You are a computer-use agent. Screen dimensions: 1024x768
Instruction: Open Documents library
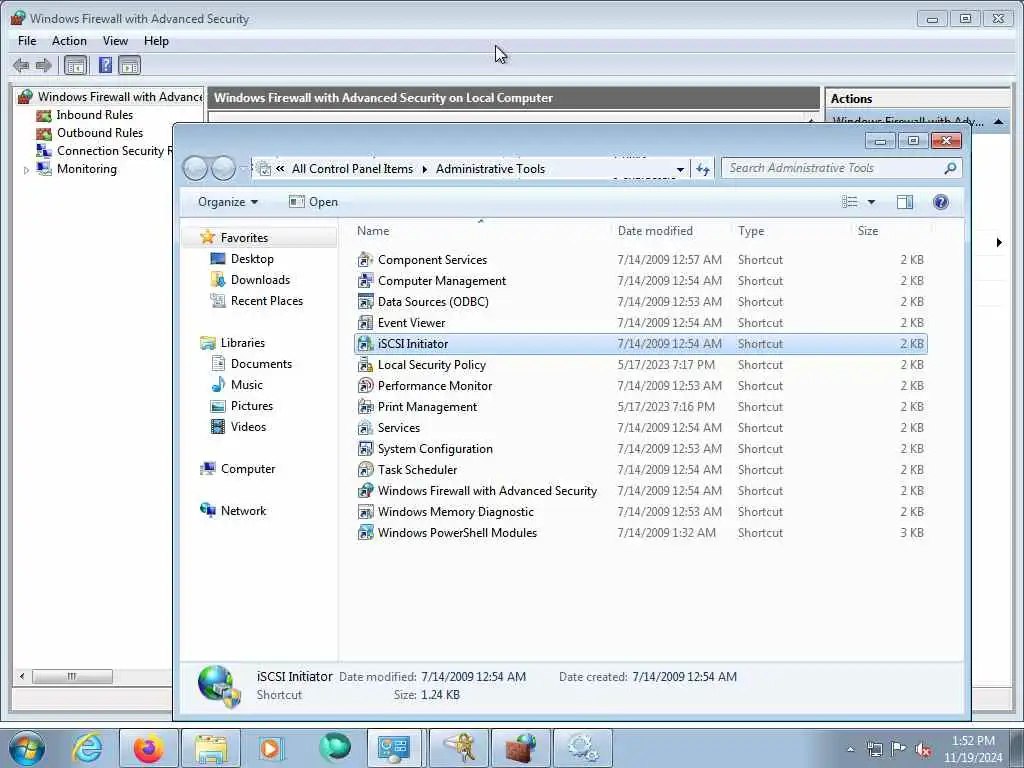point(261,364)
